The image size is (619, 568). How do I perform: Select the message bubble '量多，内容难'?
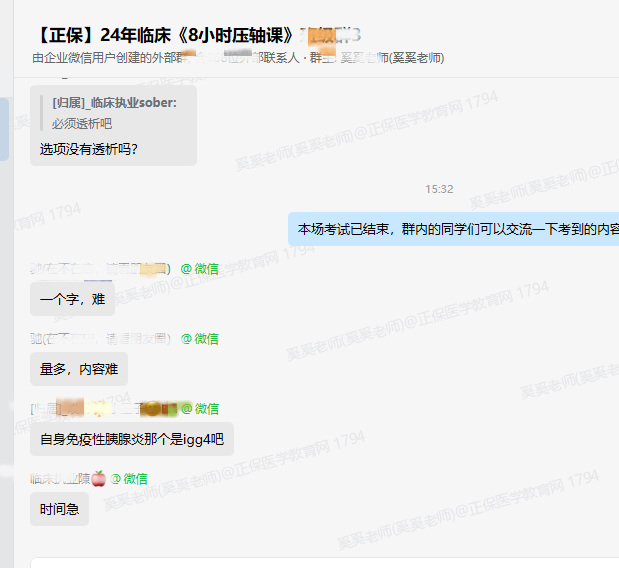click(x=78, y=369)
